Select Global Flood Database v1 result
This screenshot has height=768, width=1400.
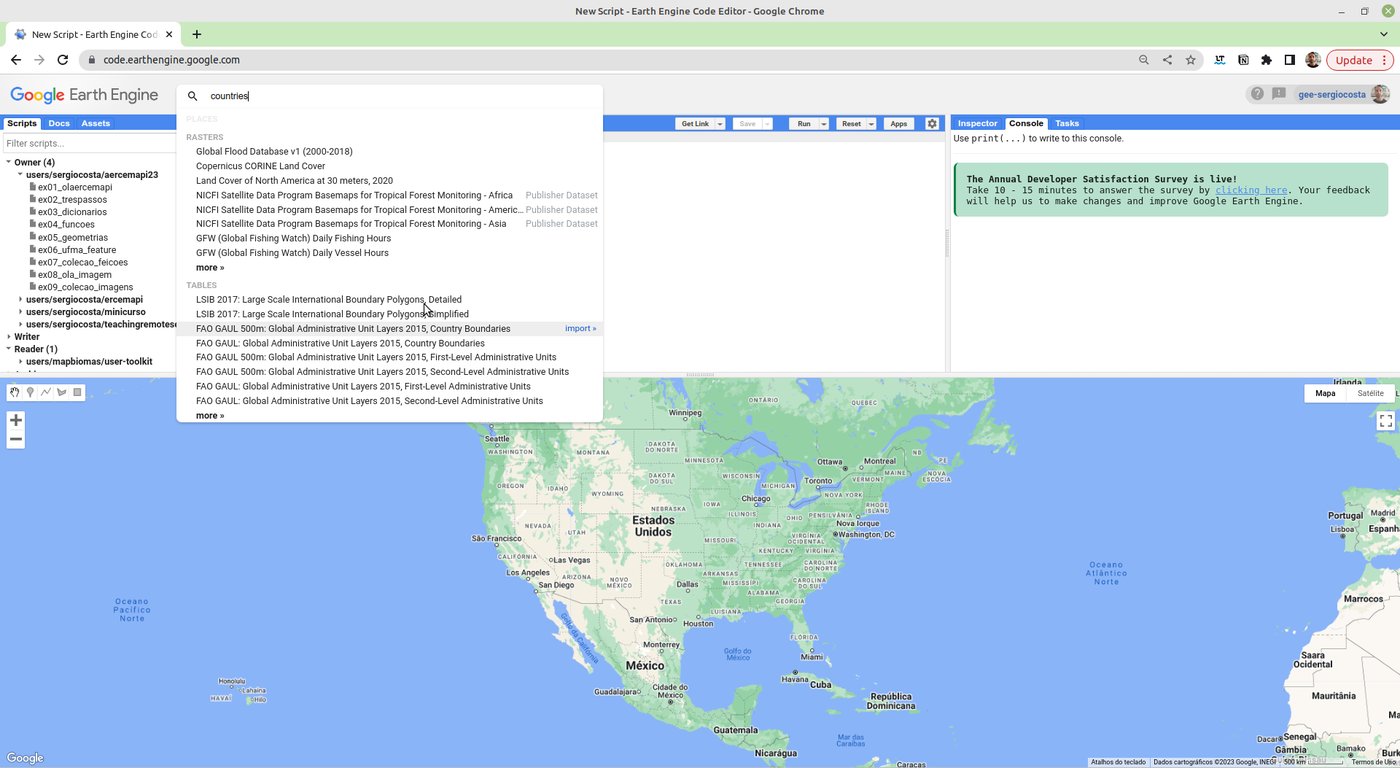[x=274, y=152]
